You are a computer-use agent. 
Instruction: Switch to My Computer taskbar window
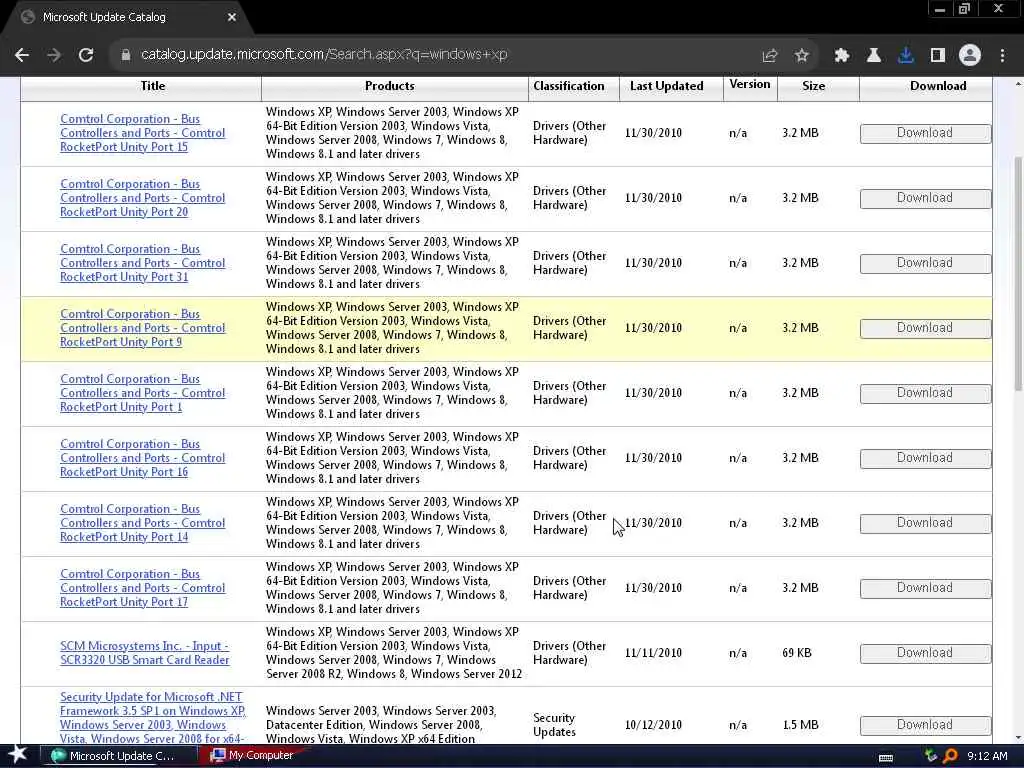251,756
